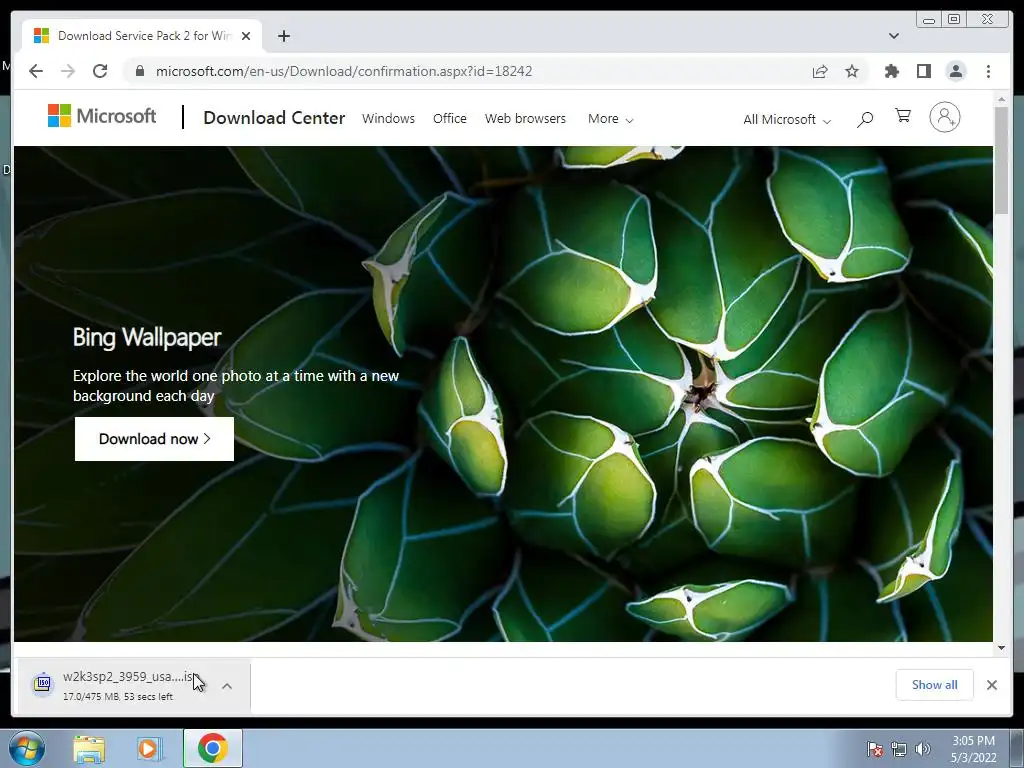The height and width of the screenshot is (768, 1024).
Task: Select the Download Service Pack 2 tab
Action: click(142, 36)
